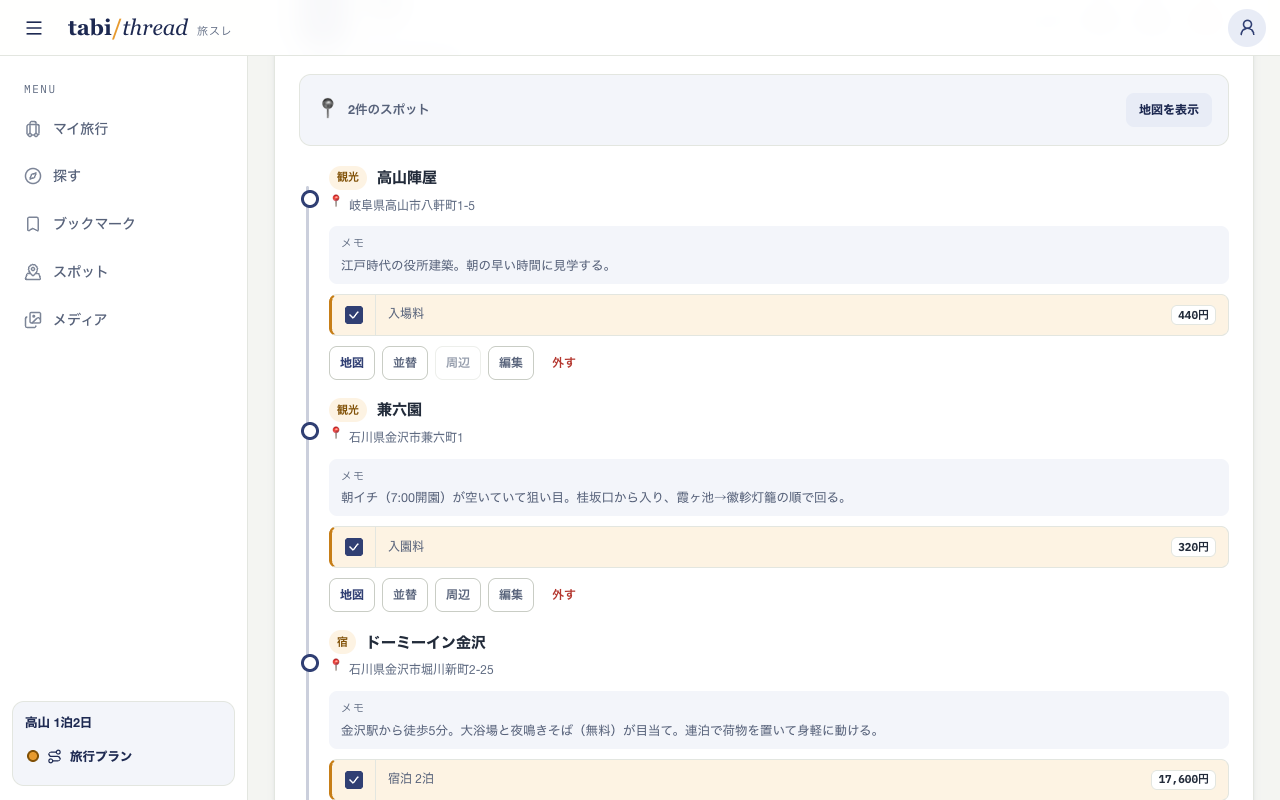Click the ドーミーイン金沢 spot title
Viewport: 1280px width, 800px height.
(425, 642)
